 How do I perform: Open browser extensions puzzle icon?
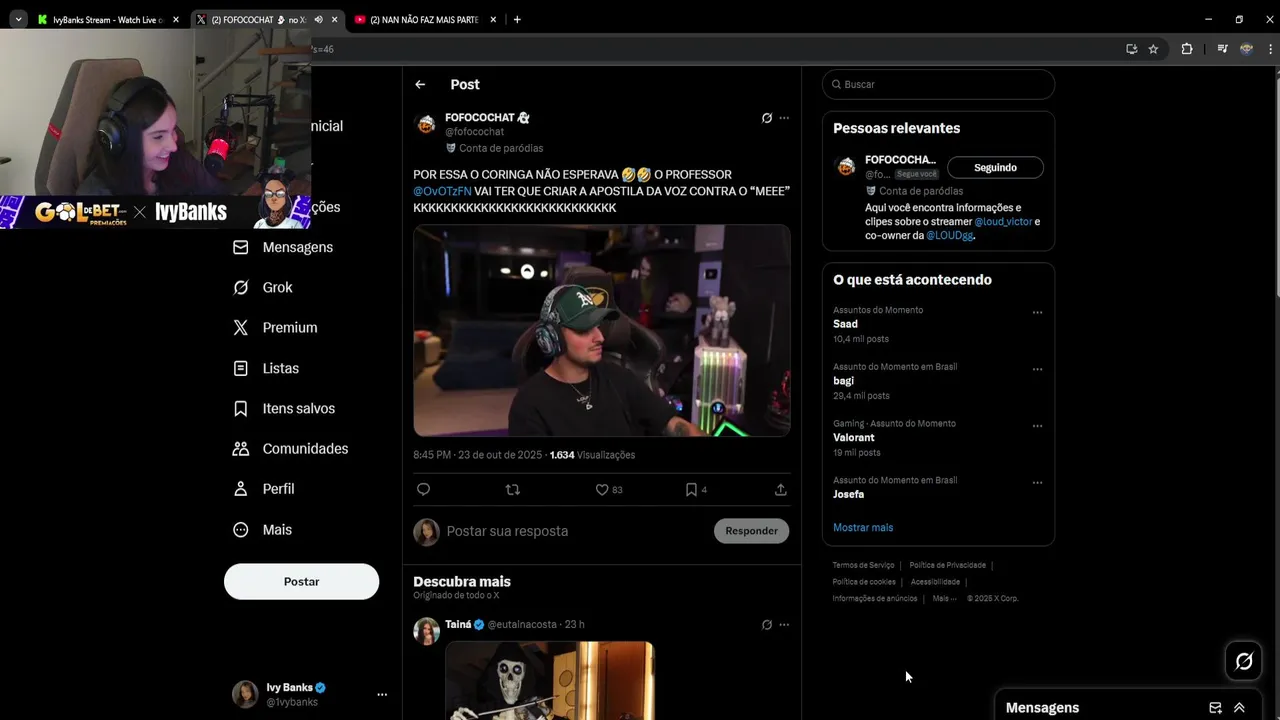(1187, 49)
